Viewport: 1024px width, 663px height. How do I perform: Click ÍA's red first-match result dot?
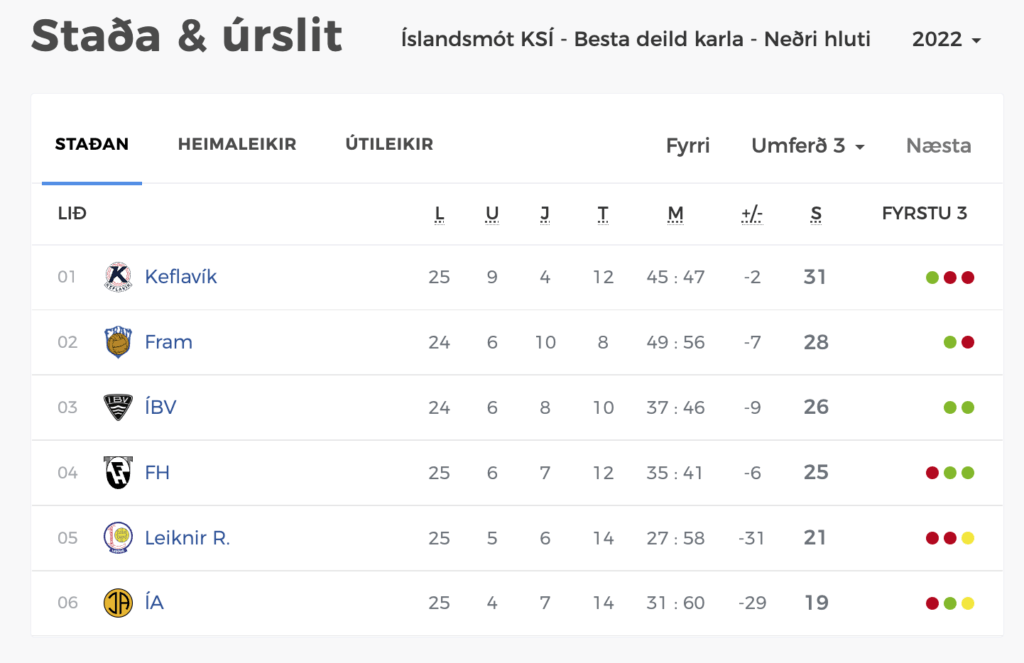[x=933, y=604]
